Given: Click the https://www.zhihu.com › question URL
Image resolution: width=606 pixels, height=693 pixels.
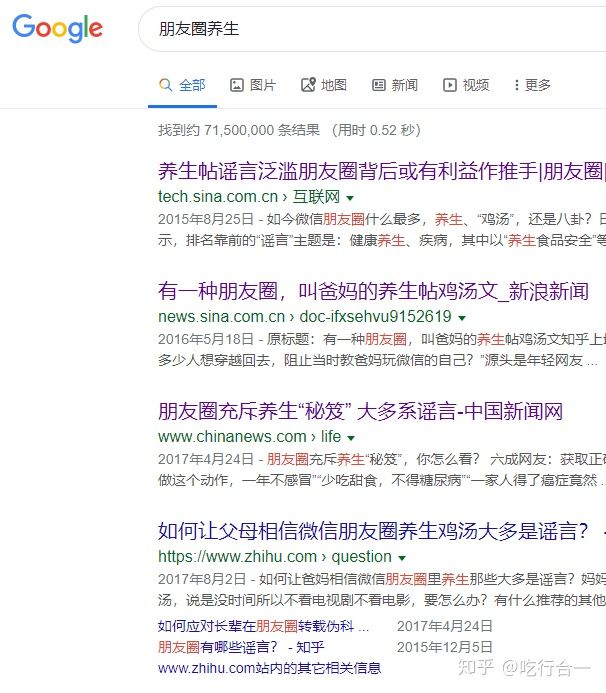Looking at the screenshot, I should coord(275,556).
